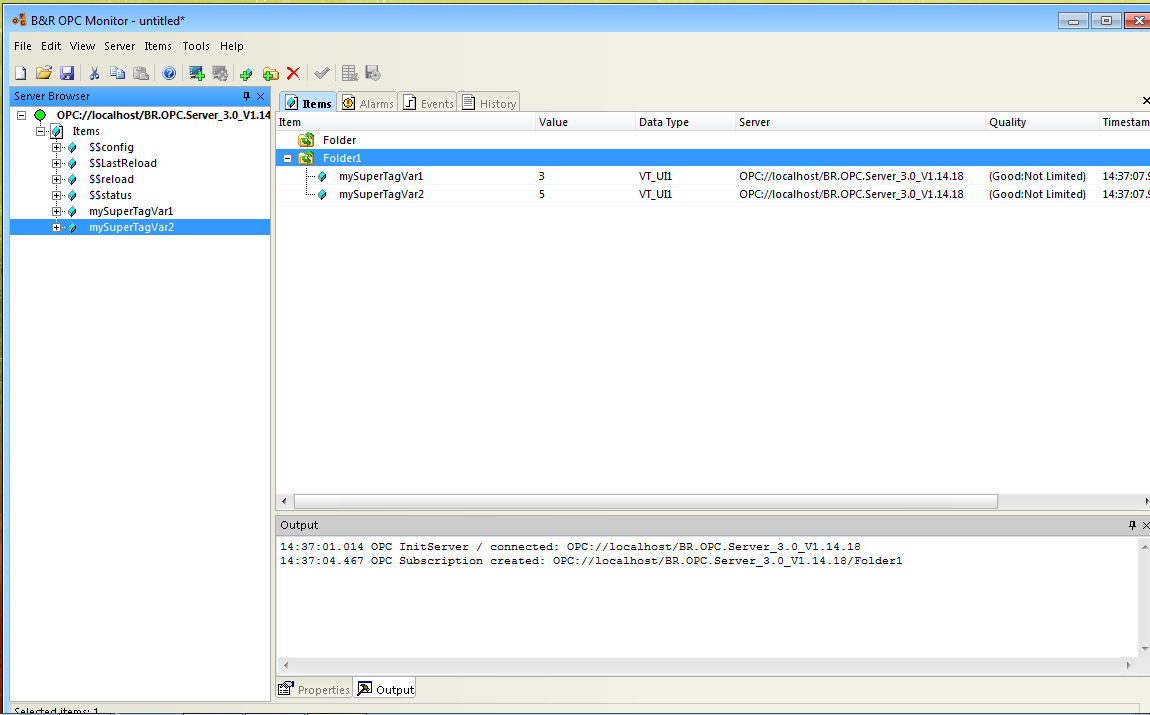Click the greyed table grid toolbar icon
1150x715 pixels.
[349, 73]
